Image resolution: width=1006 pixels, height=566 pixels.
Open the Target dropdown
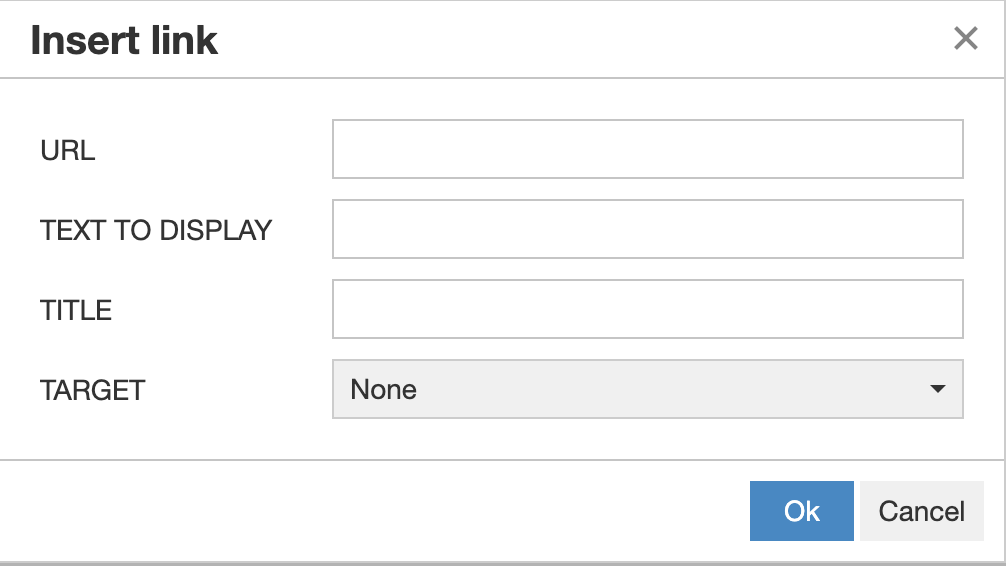[x=647, y=389]
